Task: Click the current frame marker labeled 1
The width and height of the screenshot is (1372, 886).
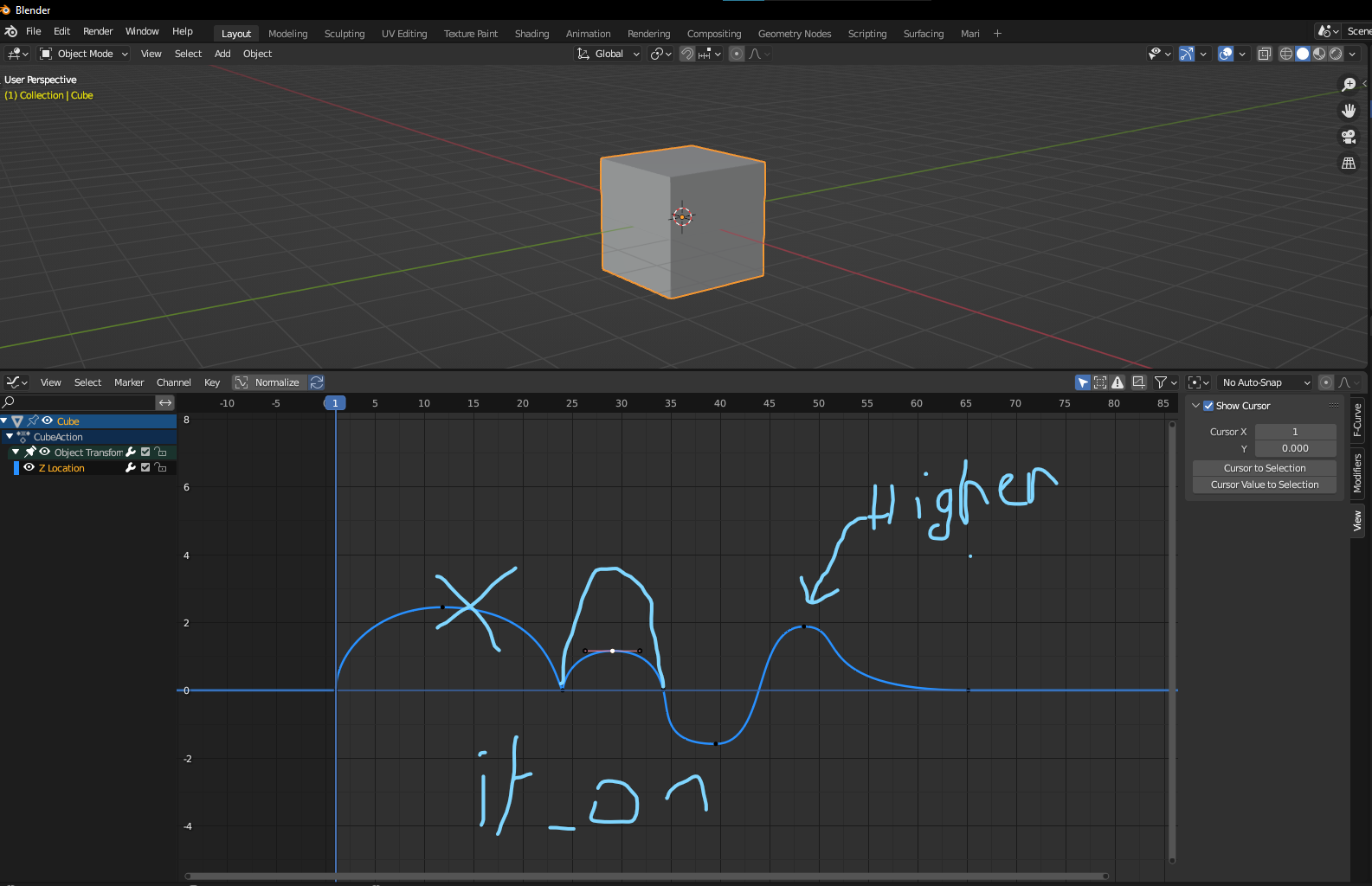Action: pyautogui.click(x=335, y=403)
